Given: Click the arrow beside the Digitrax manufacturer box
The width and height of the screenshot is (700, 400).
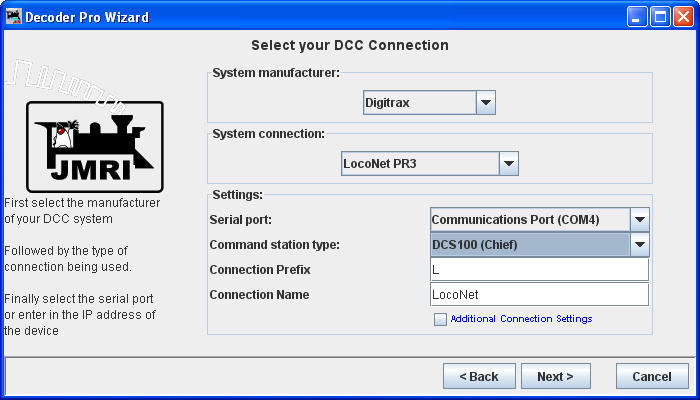Looking at the screenshot, I should tap(485, 102).
